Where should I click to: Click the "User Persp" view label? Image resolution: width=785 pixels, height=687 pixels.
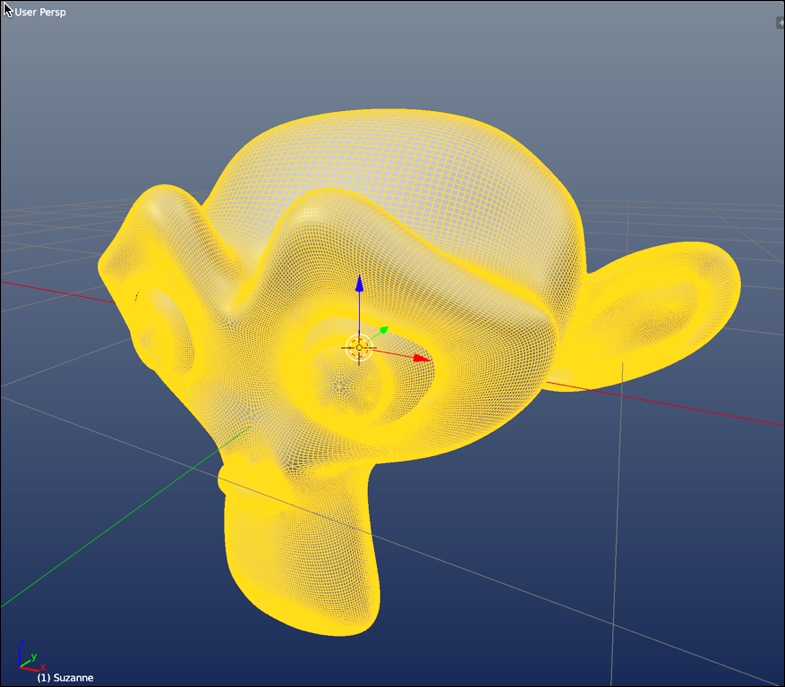point(40,12)
